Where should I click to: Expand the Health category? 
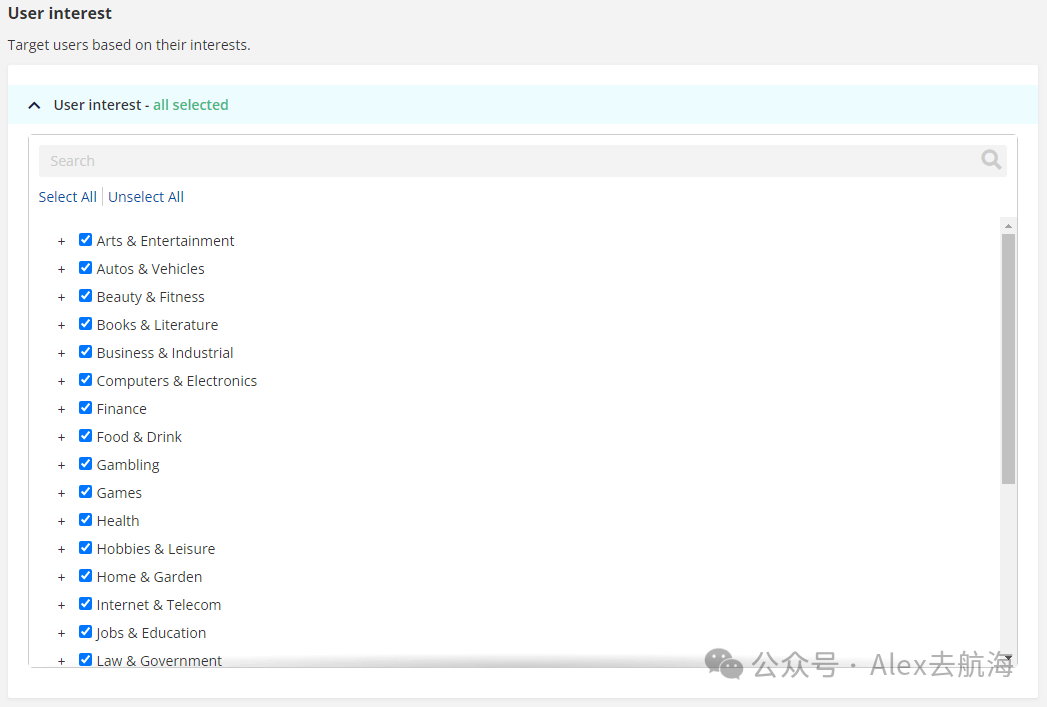coord(61,521)
